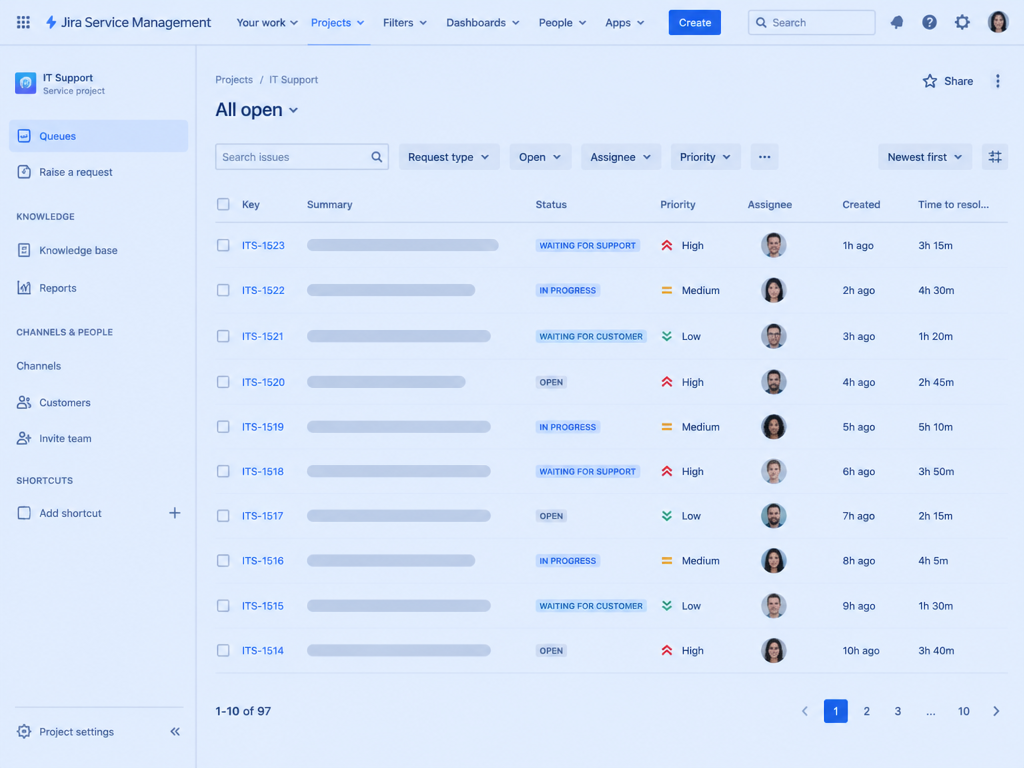
Task: Select checkbox for ITS-1521
Action: point(223,336)
